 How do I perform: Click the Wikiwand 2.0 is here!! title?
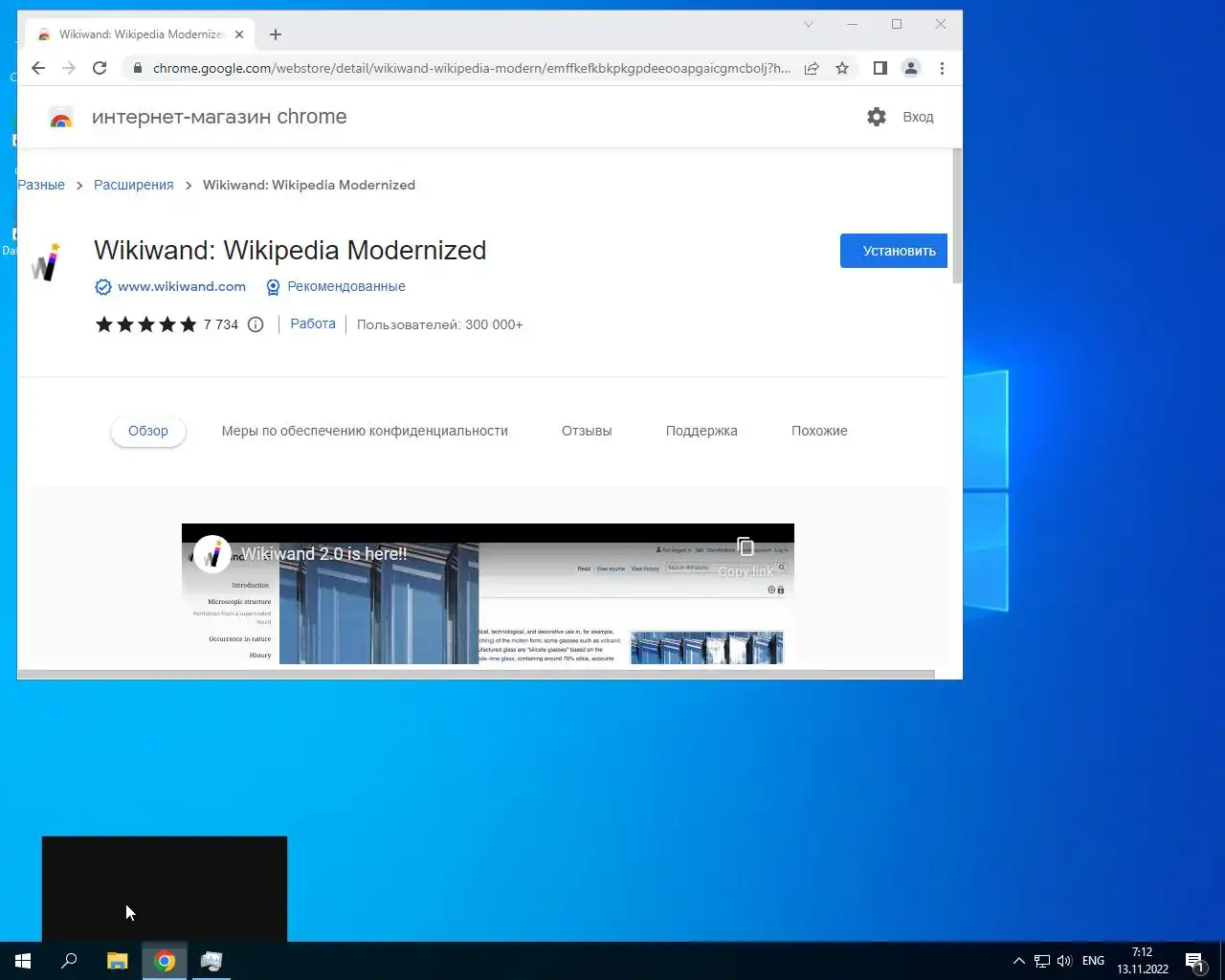click(323, 554)
